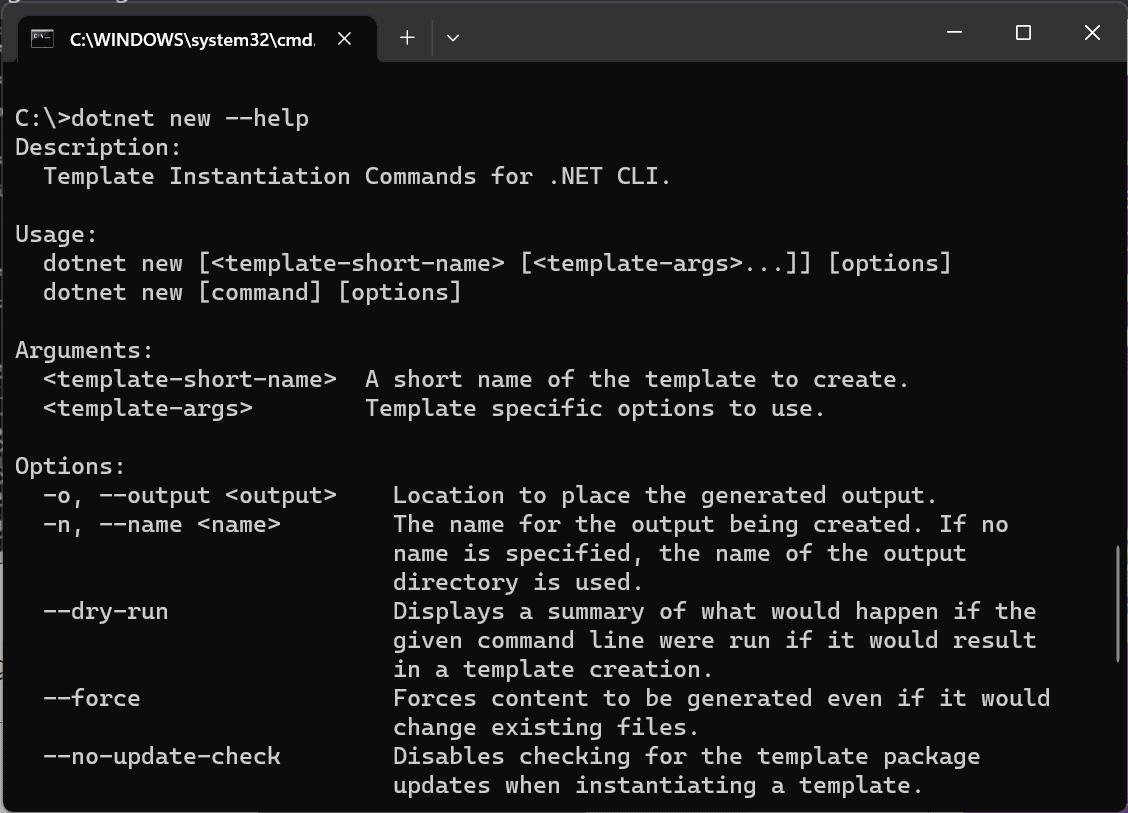Click the '-n, --name <name>' option
The width and height of the screenshot is (1128, 813).
pos(162,524)
